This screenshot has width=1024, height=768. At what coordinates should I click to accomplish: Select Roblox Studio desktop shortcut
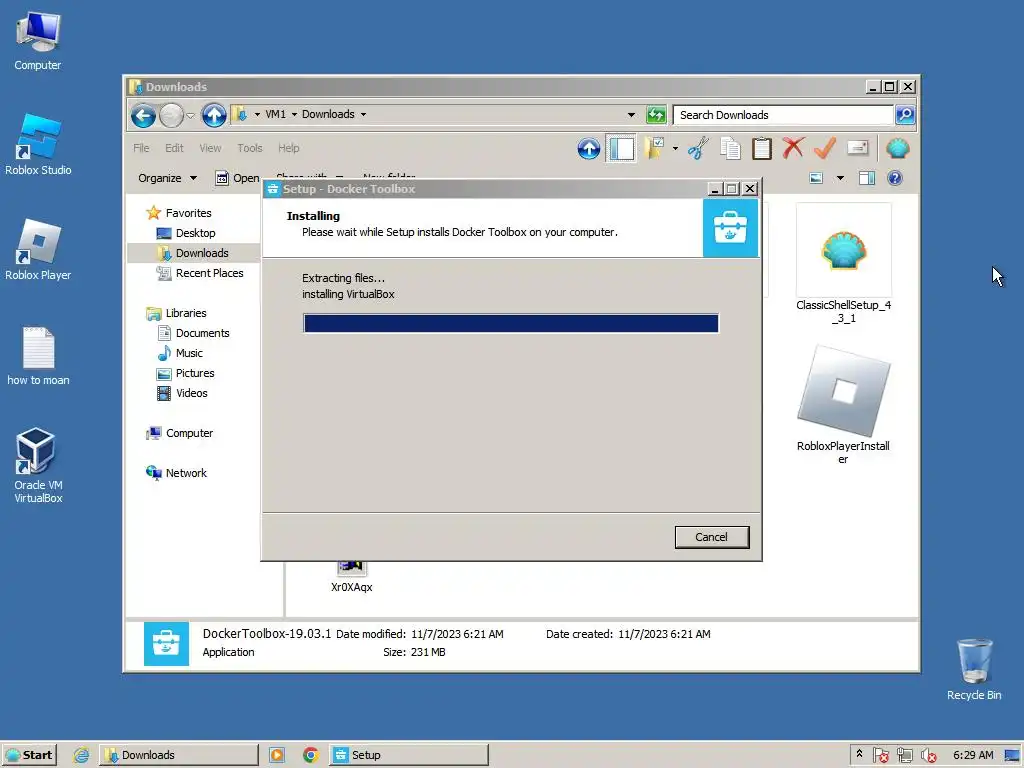(38, 145)
